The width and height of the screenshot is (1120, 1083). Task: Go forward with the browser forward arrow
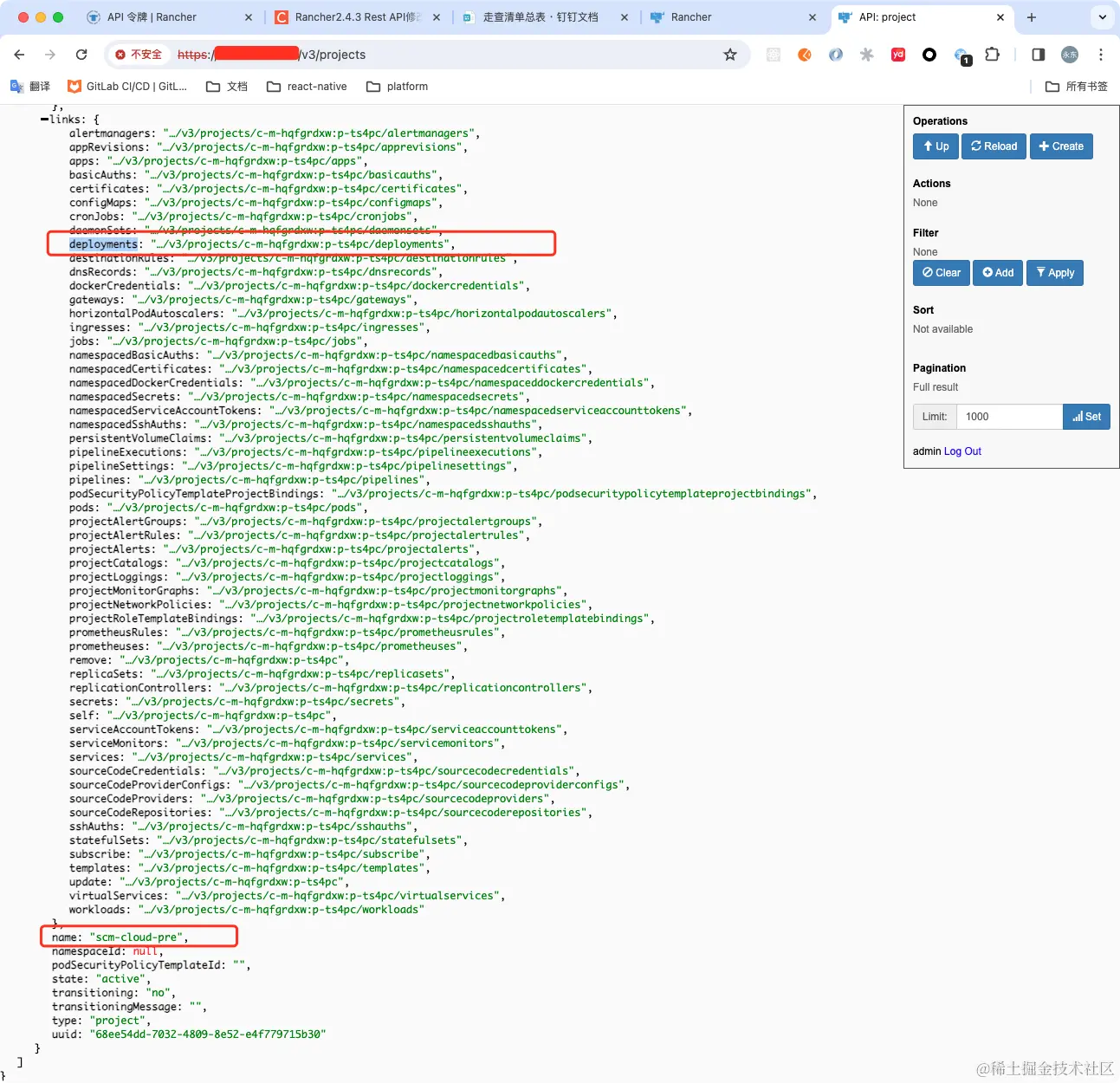click(x=50, y=55)
